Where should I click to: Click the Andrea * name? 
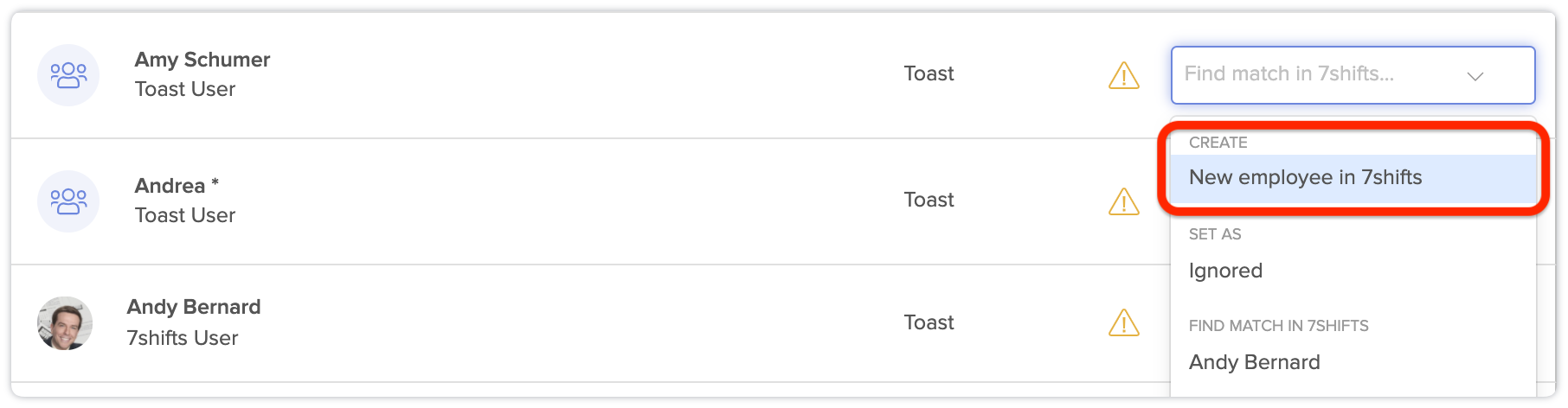[177, 186]
